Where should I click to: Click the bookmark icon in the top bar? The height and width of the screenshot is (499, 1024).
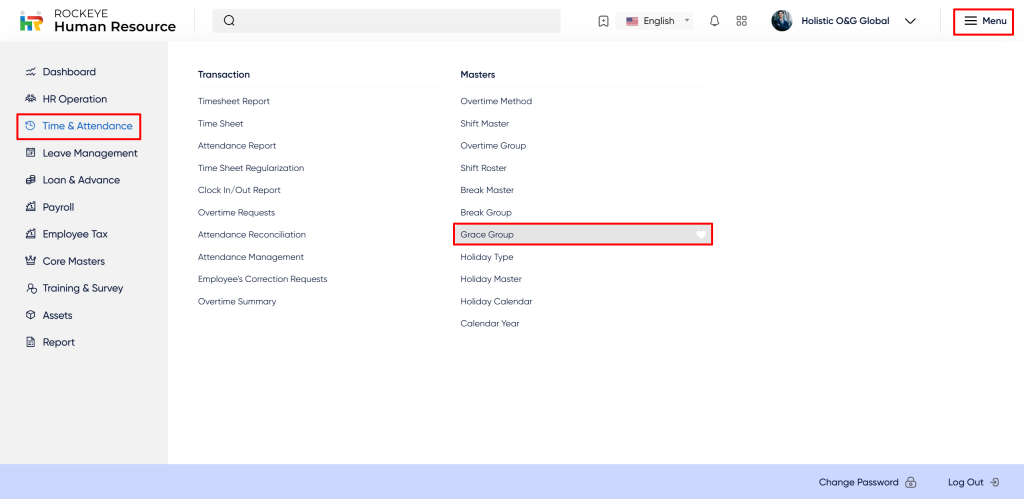(x=603, y=21)
